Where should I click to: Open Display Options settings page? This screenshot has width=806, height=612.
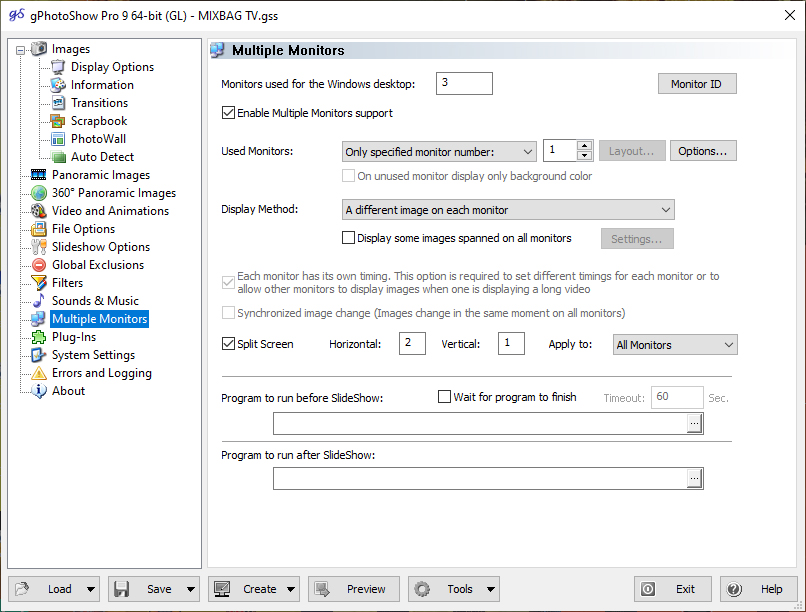pos(112,67)
